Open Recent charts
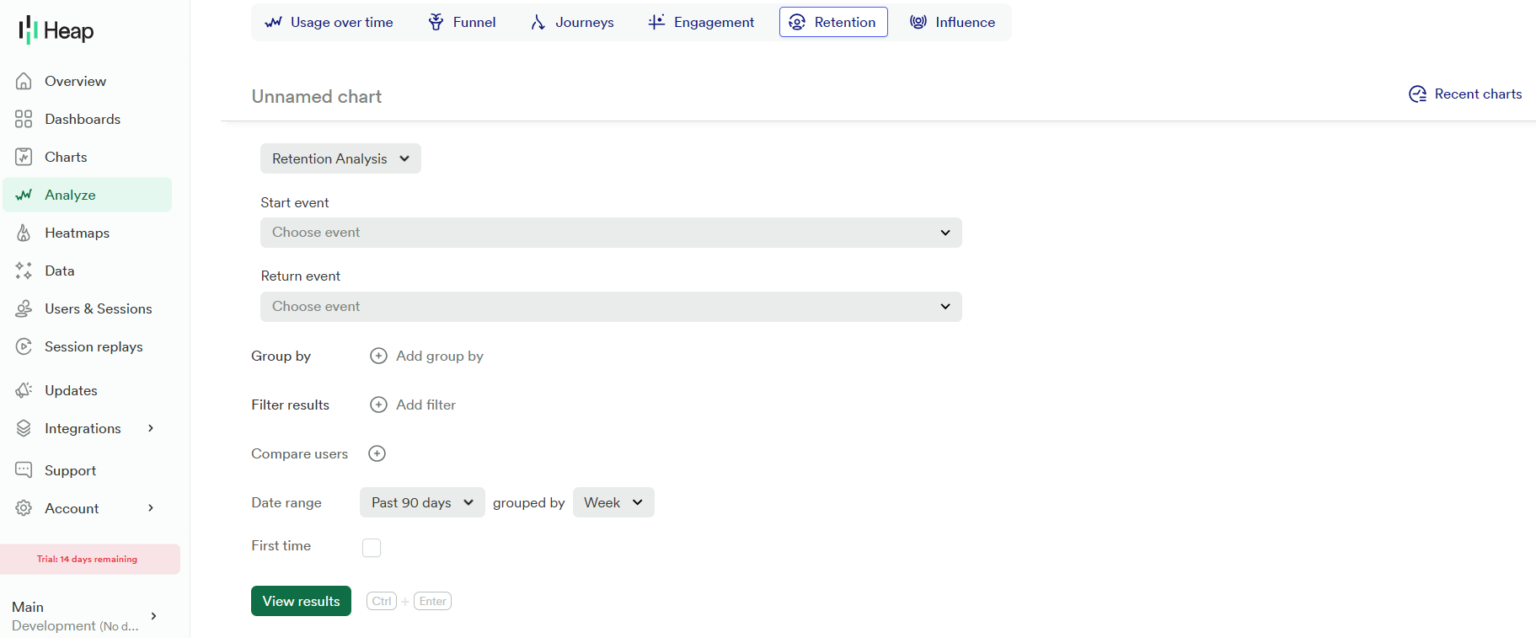Viewport: 1536px width, 638px height. (x=1465, y=93)
